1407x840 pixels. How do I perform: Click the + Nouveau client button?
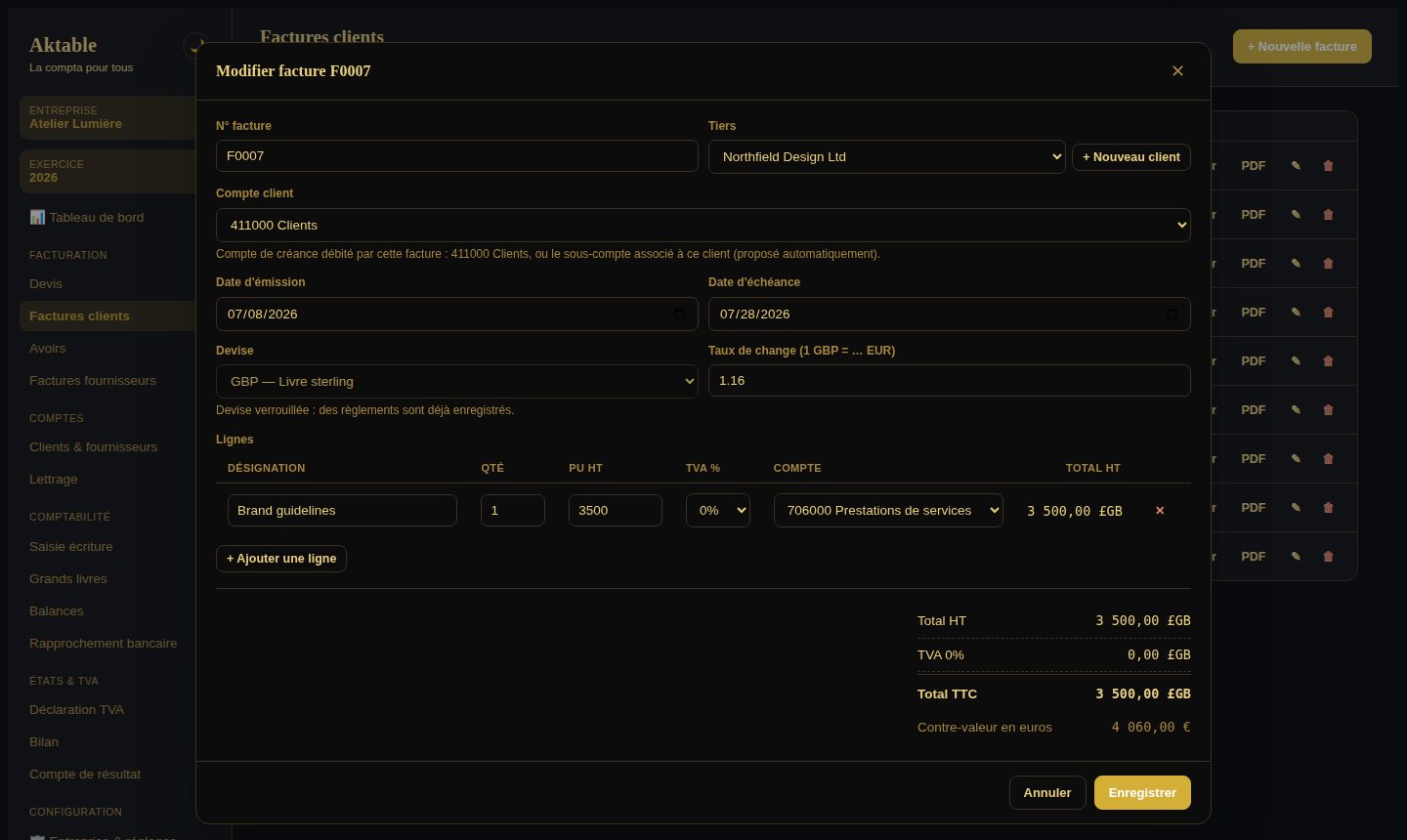tap(1131, 157)
